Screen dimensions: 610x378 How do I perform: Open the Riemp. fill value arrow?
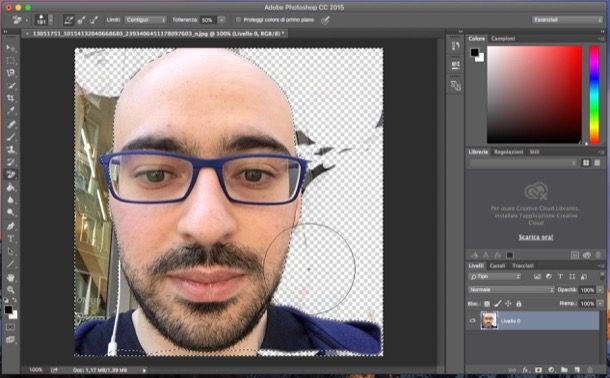pos(600,303)
